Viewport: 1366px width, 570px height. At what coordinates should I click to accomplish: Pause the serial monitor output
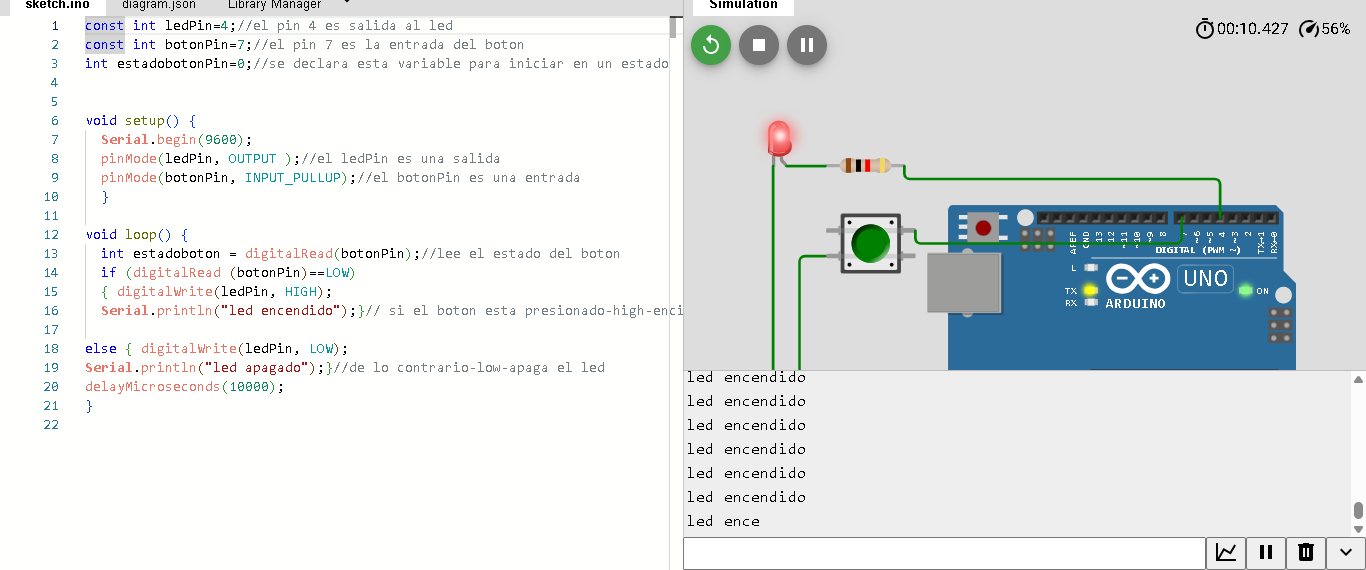[1265, 552]
